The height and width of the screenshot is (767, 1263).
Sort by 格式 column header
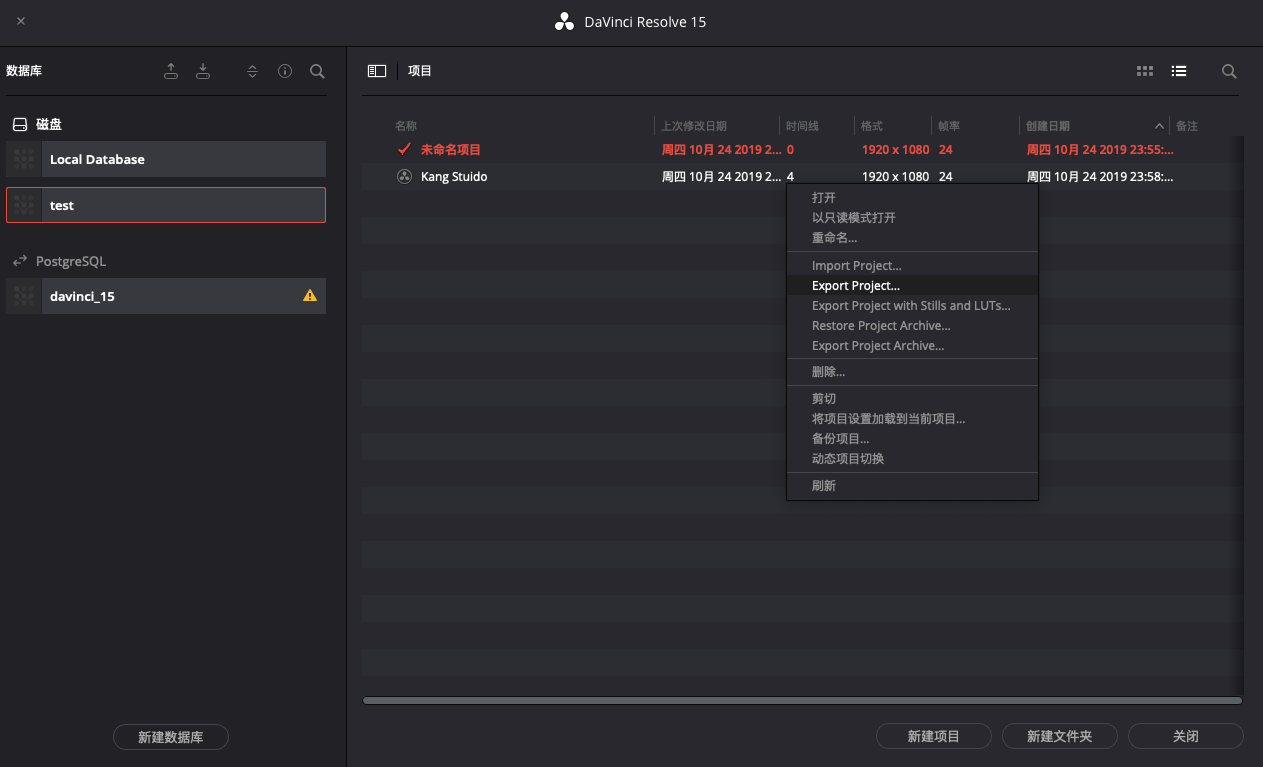point(872,126)
